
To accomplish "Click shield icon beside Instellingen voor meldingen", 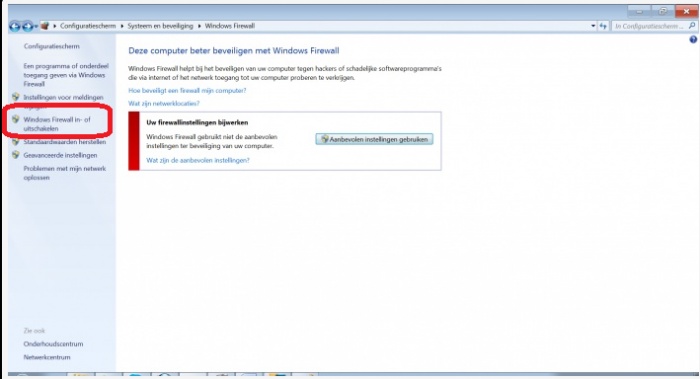I will coord(16,97).
